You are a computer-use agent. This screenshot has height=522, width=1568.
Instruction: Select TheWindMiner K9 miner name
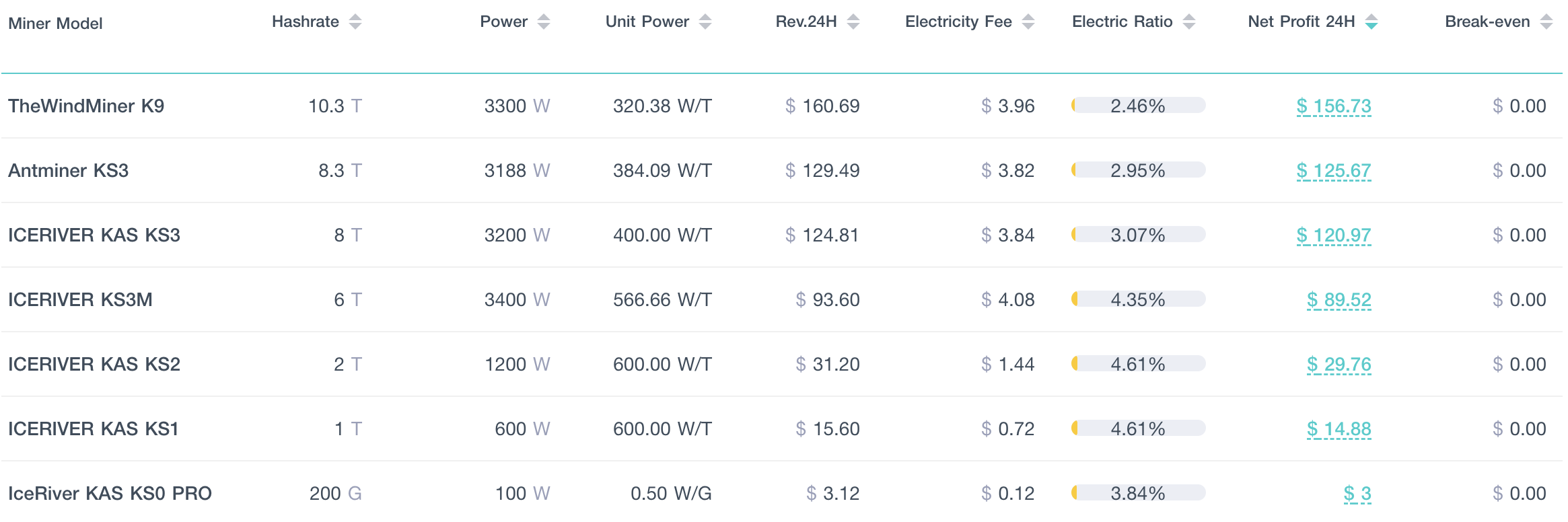(86, 106)
